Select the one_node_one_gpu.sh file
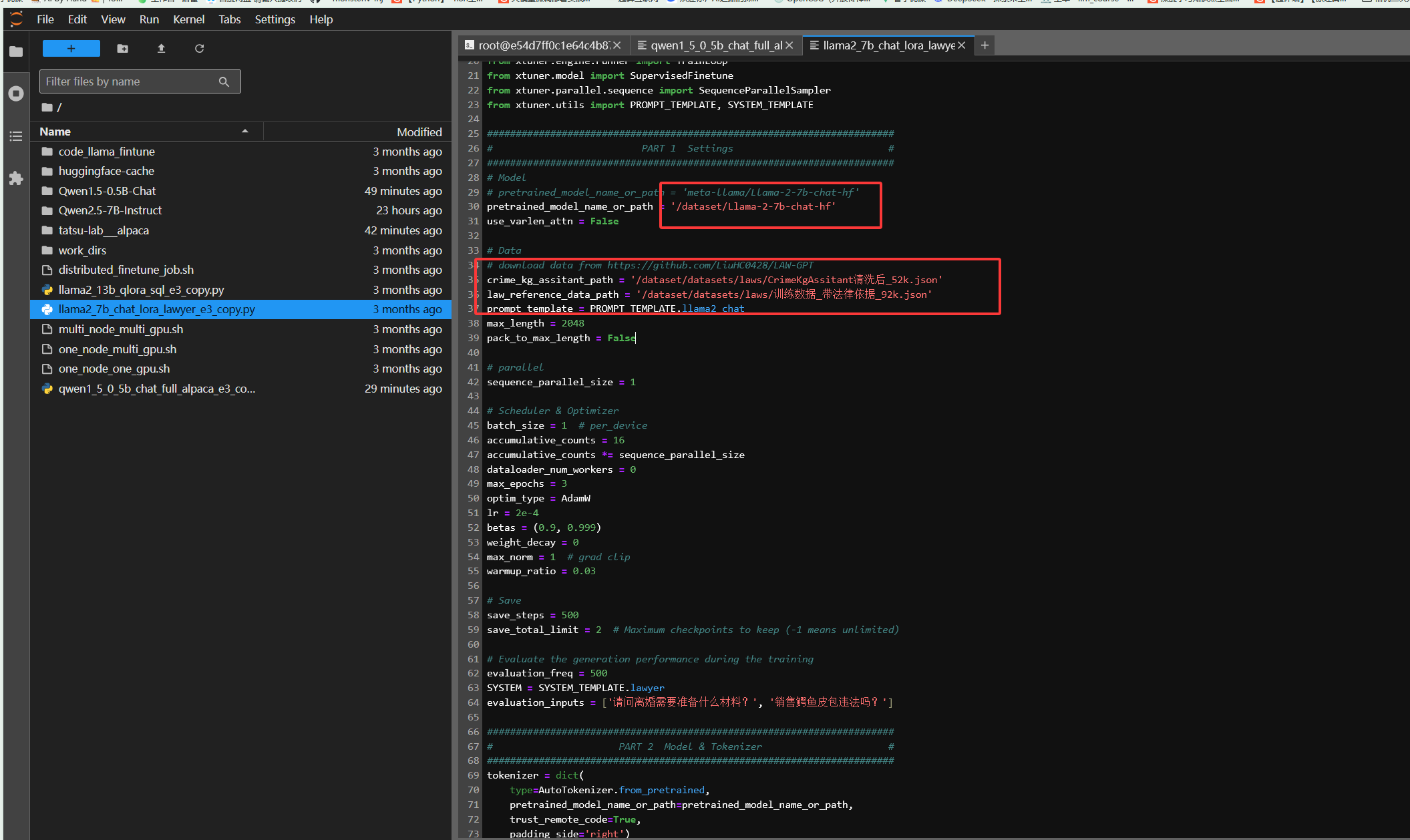 (x=114, y=369)
